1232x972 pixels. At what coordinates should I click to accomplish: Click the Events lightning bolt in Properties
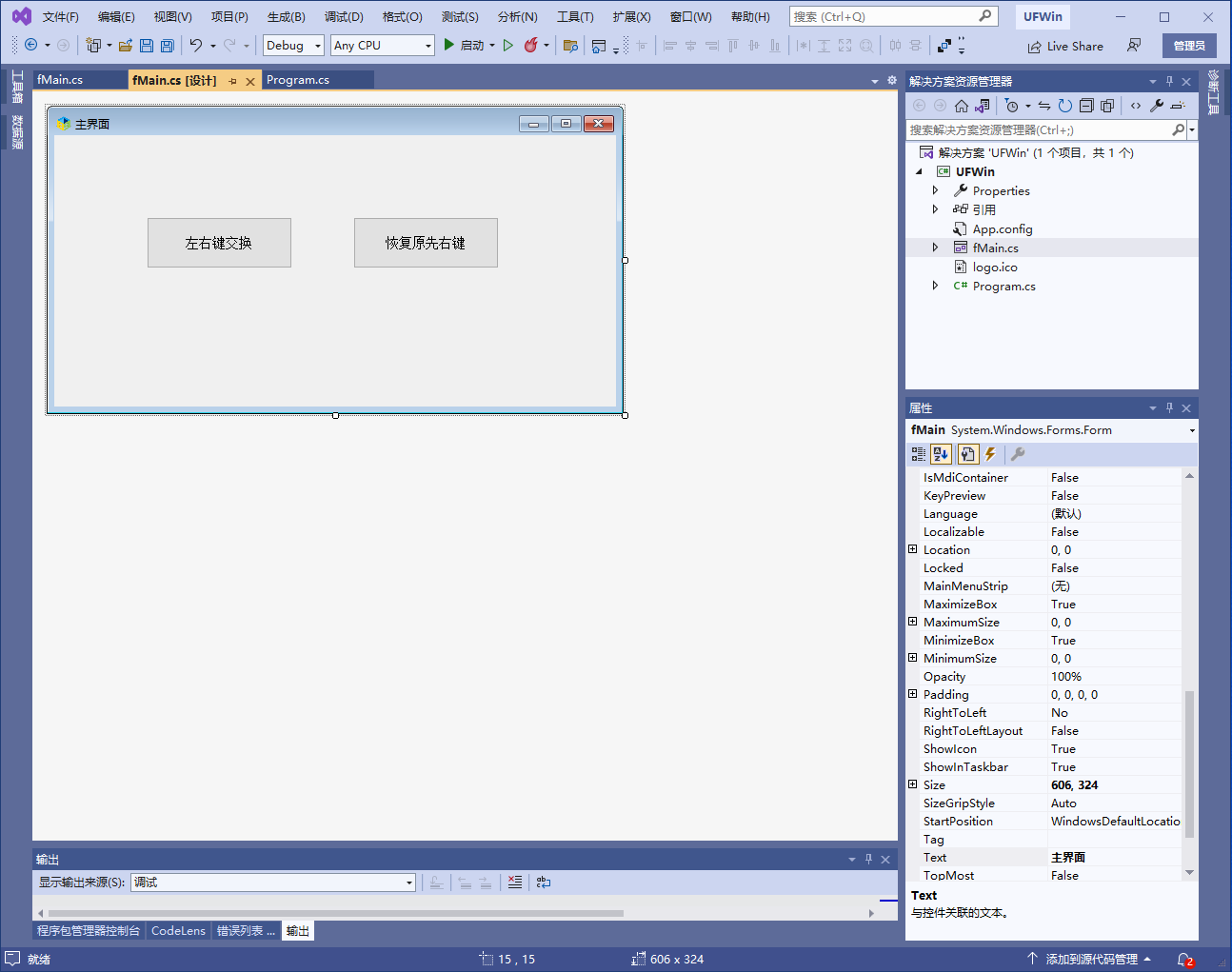(990, 454)
